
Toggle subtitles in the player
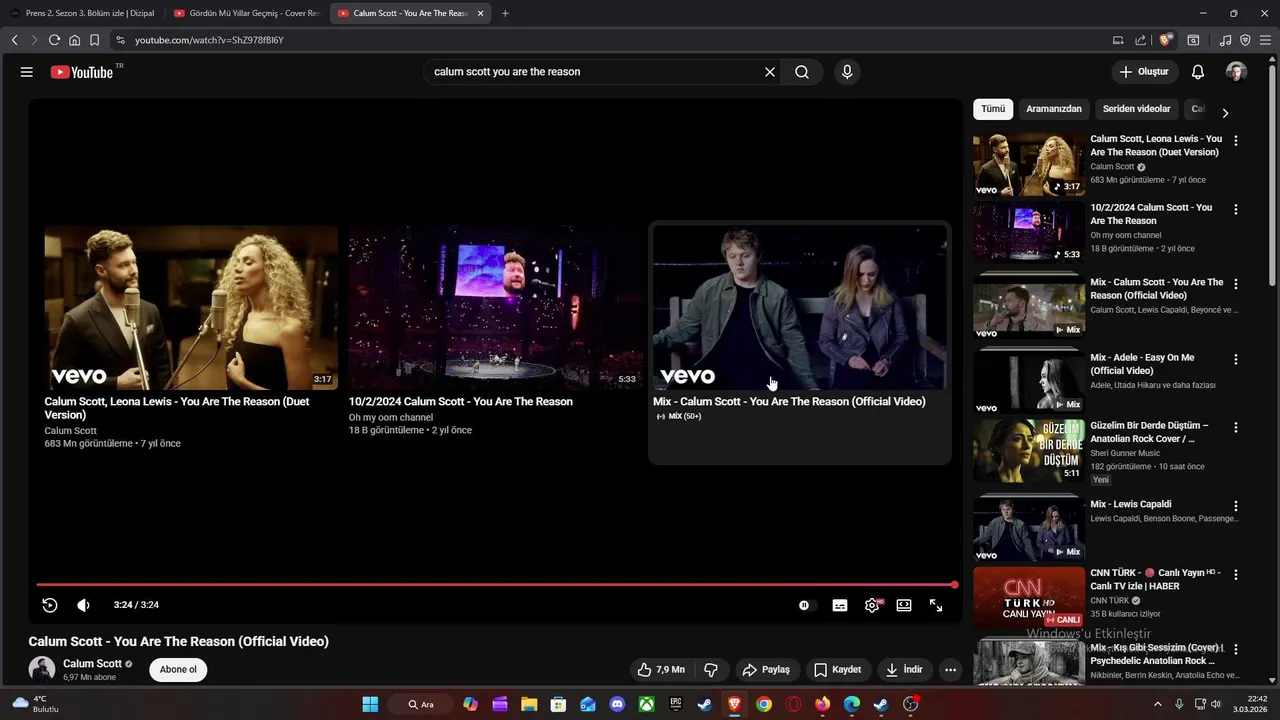(x=840, y=605)
